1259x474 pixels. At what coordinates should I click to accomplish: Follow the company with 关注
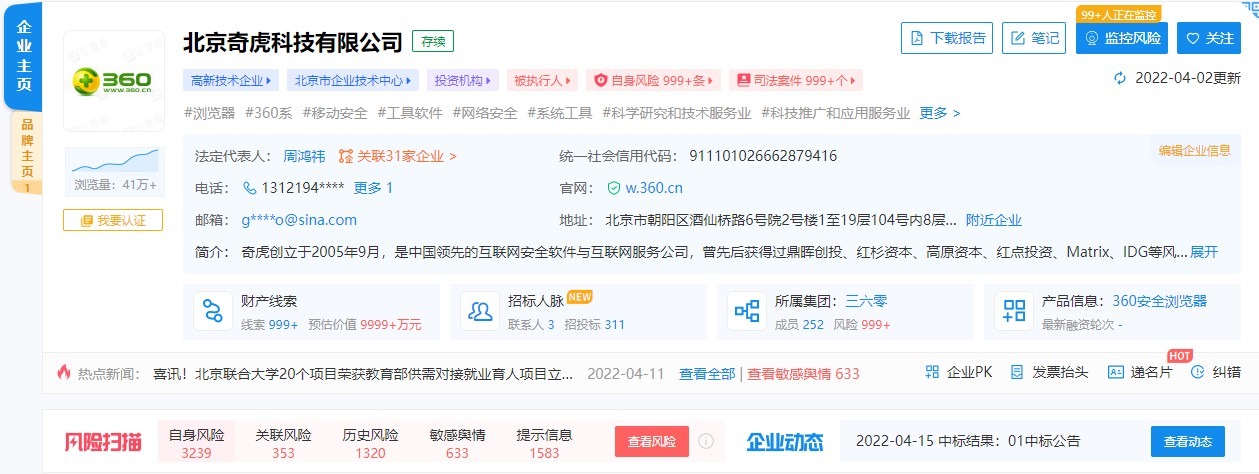pyautogui.click(x=1209, y=38)
